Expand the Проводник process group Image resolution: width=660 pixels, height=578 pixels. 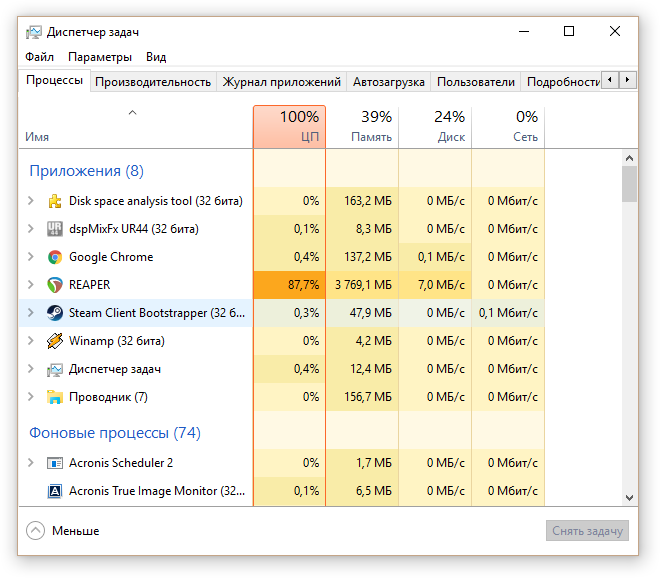(x=30, y=397)
